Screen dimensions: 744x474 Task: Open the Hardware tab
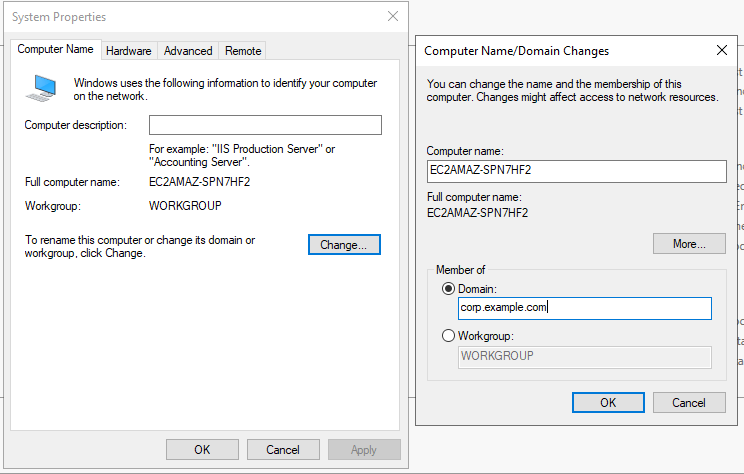[129, 51]
